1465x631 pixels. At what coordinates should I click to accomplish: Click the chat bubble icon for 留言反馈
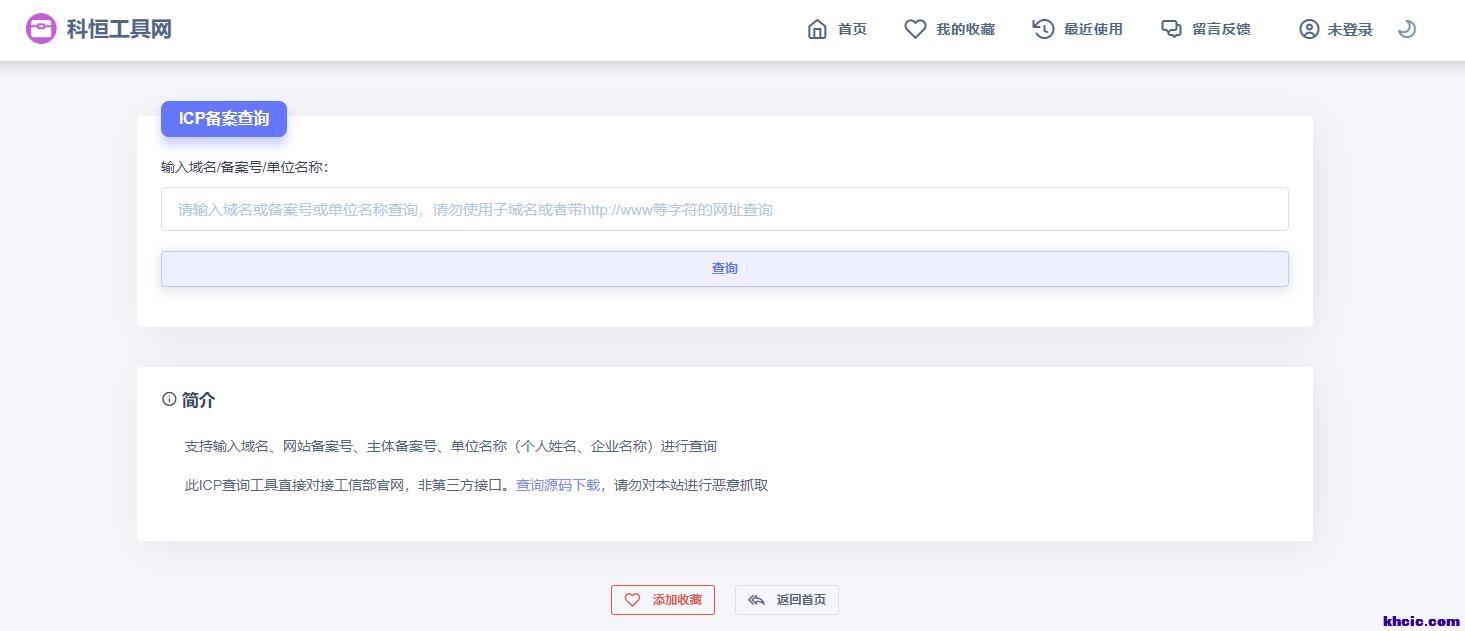click(x=1171, y=29)
